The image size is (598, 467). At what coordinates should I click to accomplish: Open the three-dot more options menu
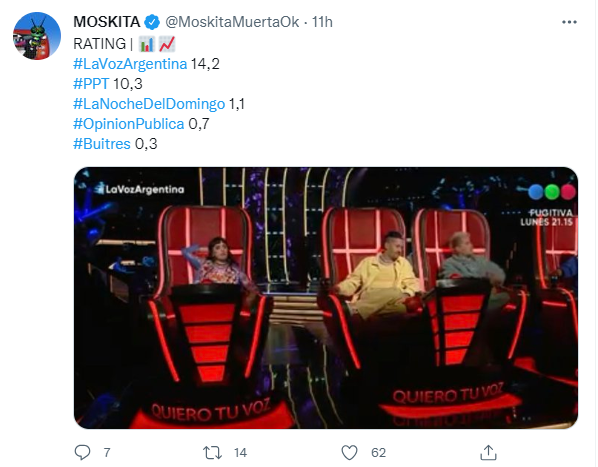point(569,22)
